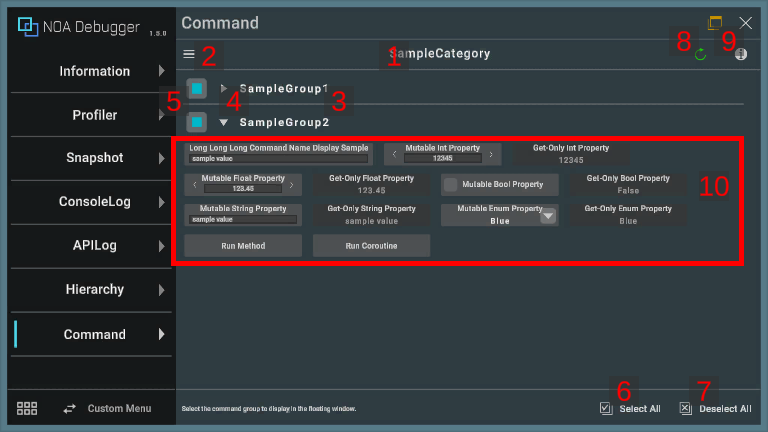Click the Run Method button
The image size is (768, 432).
(243, 246)
